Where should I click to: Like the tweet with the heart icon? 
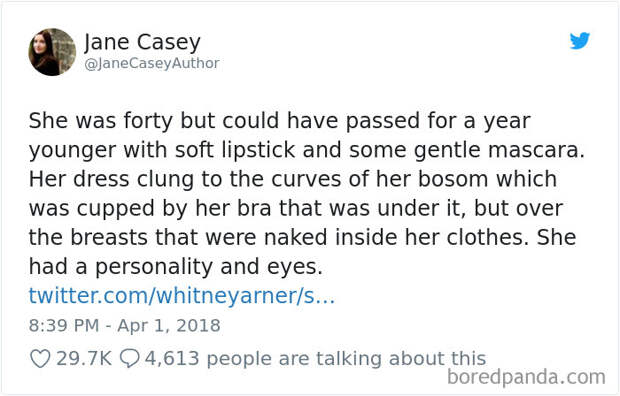[40, 359]
